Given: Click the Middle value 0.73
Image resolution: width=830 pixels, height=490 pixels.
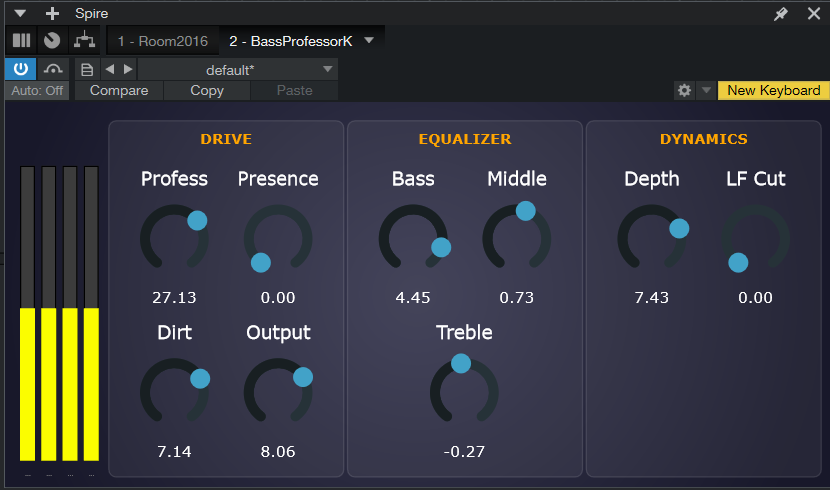Looking at the screenshot, I should click(517, 298).
